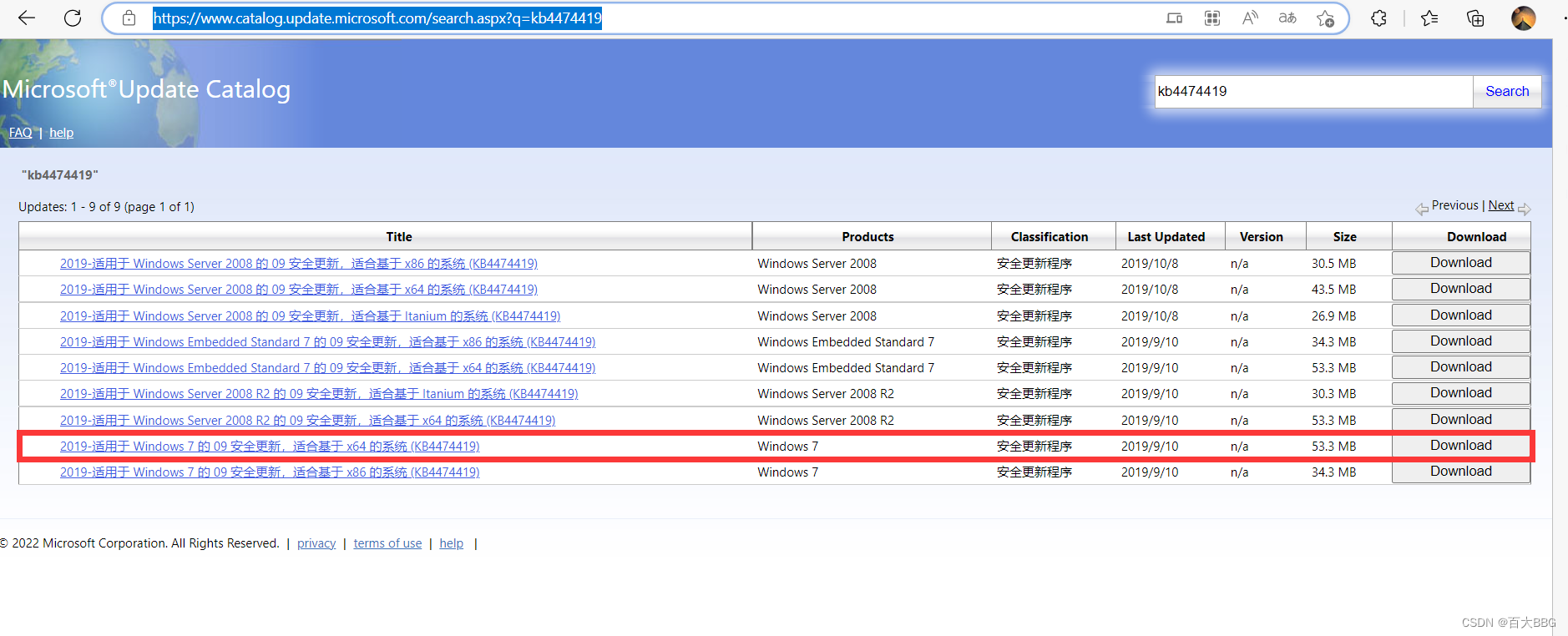Open Windows Server 2008 Itanium update link
The image size is (1568, 636).
pos(310,316)
